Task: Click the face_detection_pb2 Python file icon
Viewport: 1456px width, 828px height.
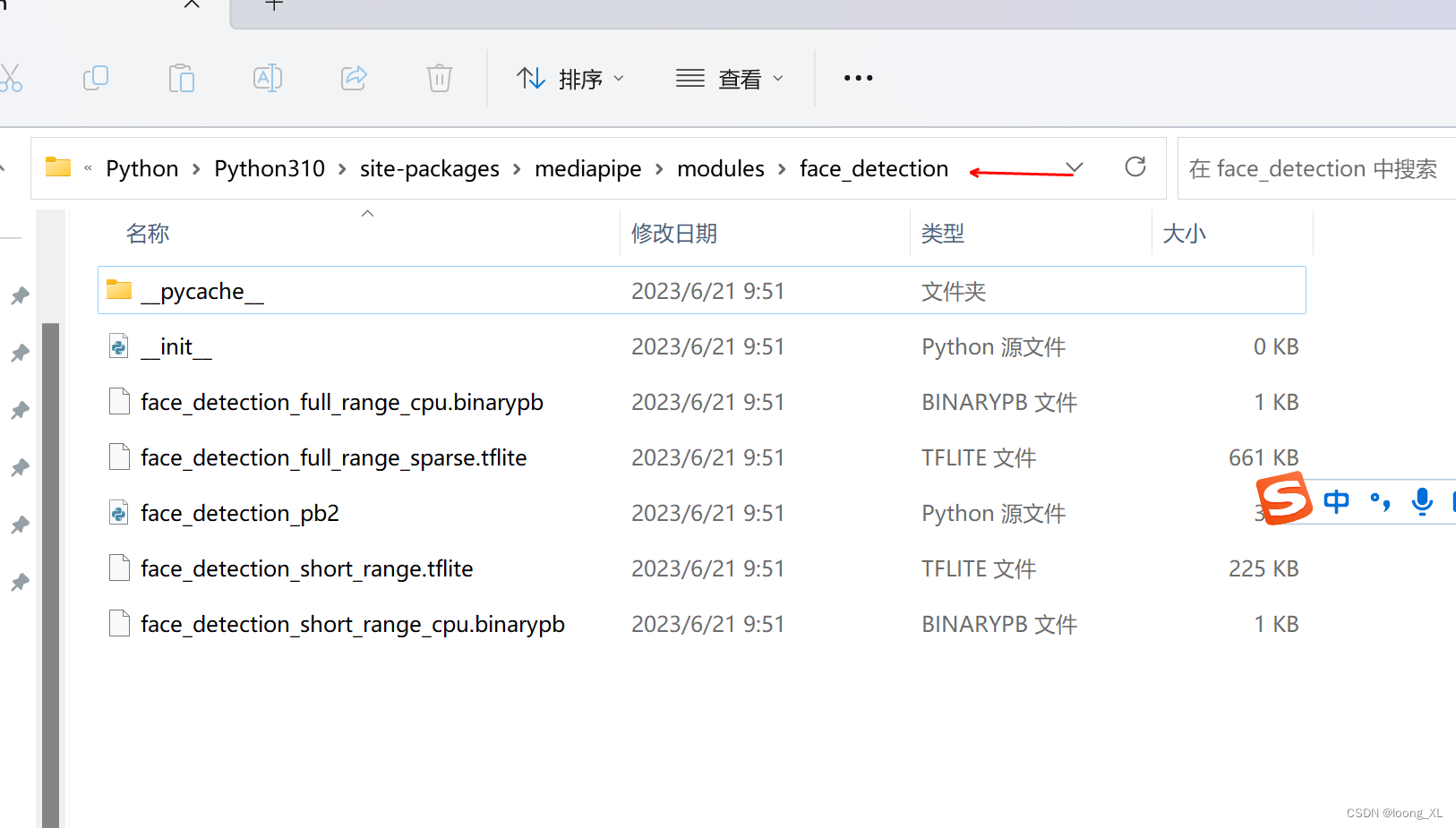Action: click(x=119, y=512)
